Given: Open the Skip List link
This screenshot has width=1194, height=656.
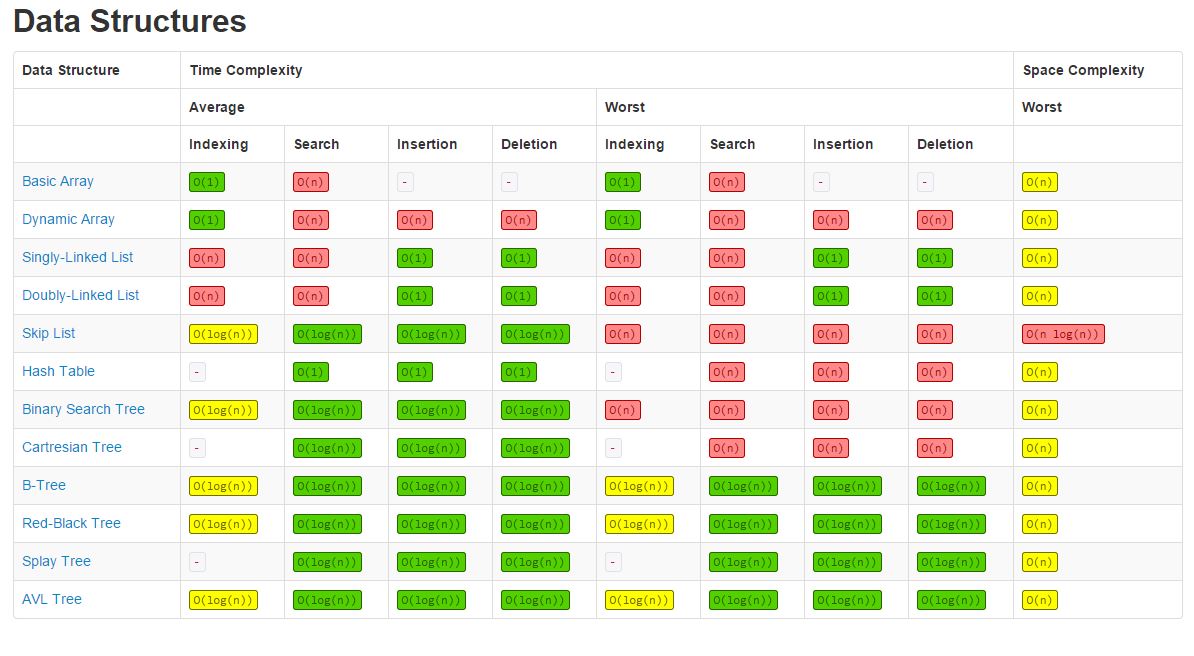Looking at the screenshot, I should point(48,333).
